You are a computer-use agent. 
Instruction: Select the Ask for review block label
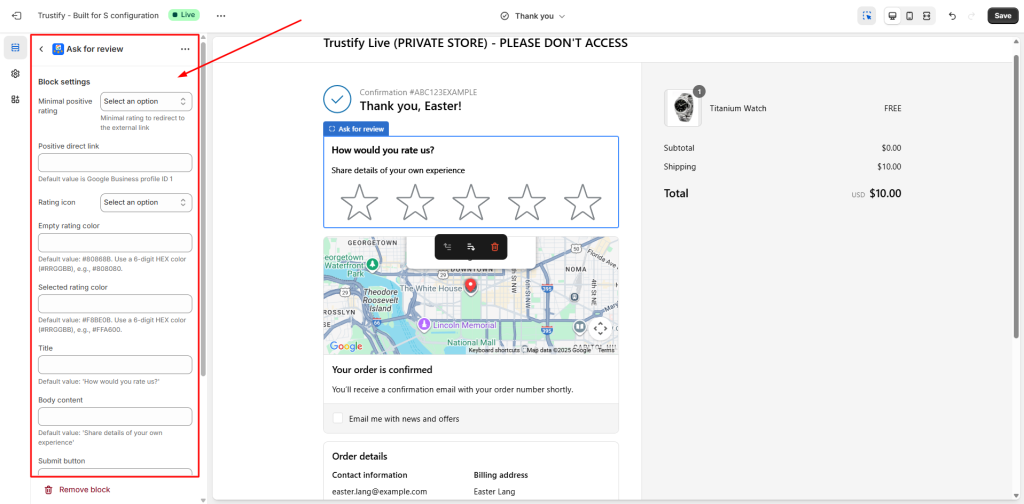click(356, 129)
